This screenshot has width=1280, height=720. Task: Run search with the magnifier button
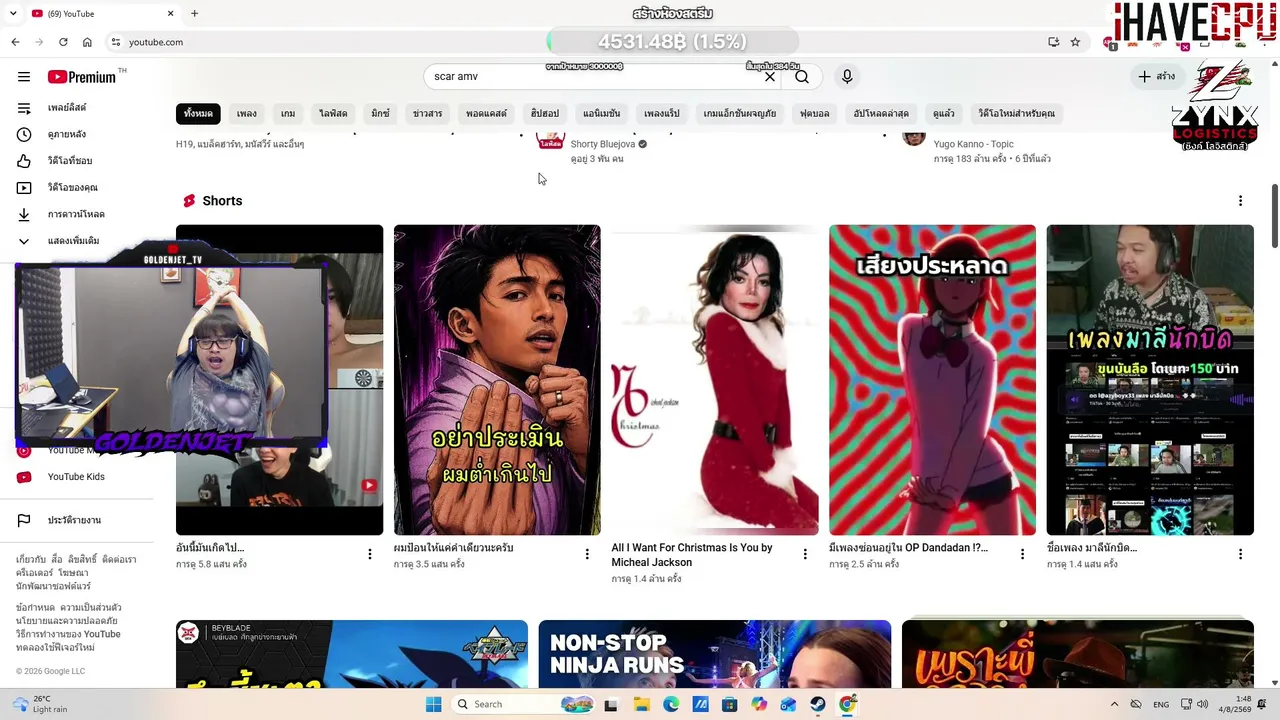tap(802, 77)
